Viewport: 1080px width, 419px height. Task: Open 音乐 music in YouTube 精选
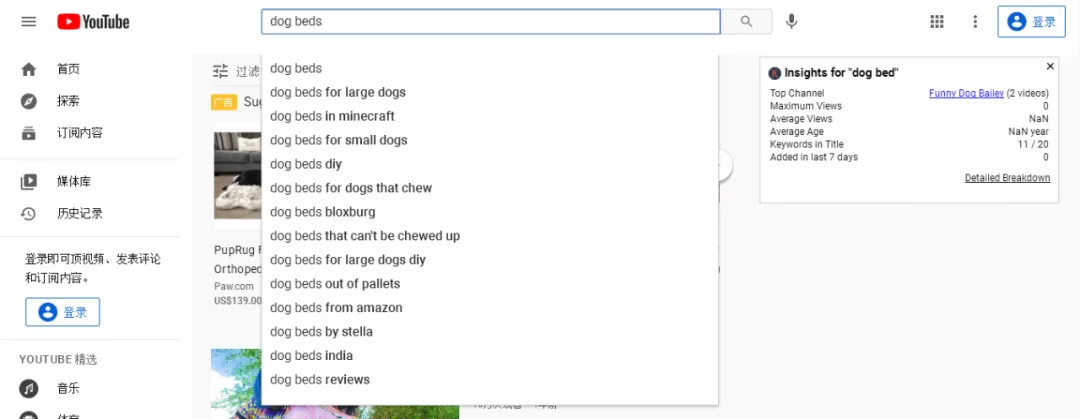click(68, 388)
